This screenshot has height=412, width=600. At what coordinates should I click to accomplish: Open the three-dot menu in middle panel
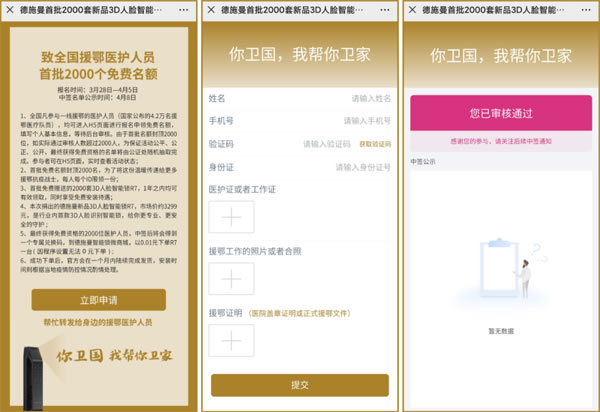pyautogui.click(x=385, y=10)
